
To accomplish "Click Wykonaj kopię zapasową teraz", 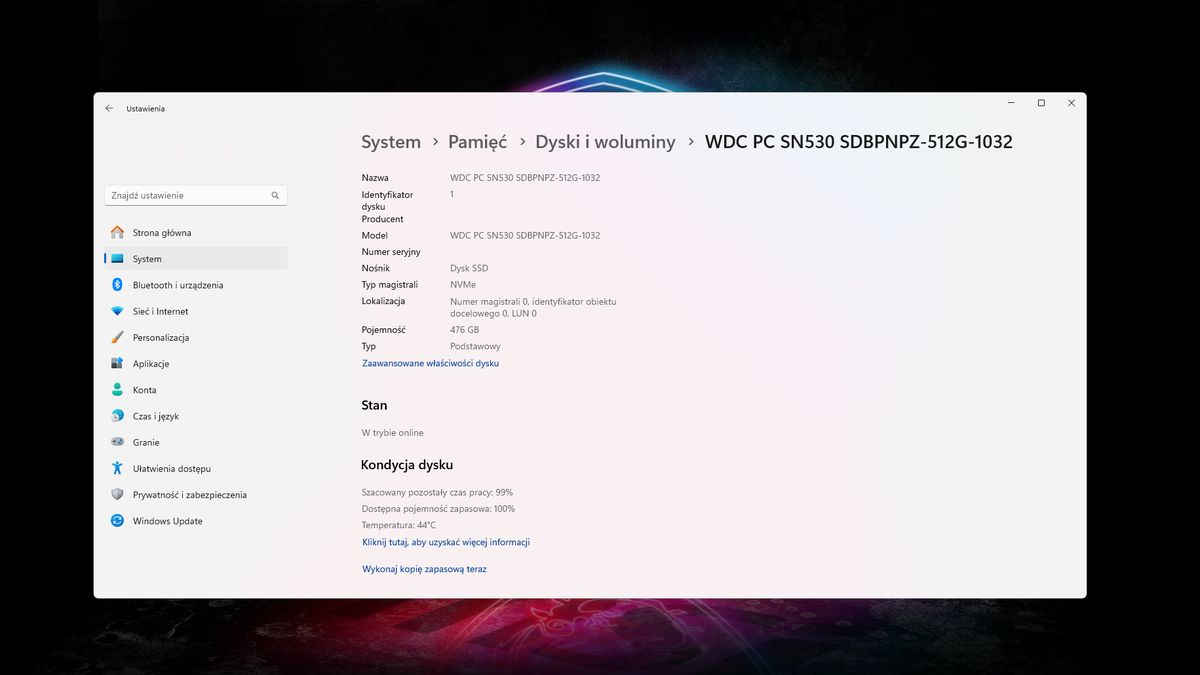I will coord(424,568).
